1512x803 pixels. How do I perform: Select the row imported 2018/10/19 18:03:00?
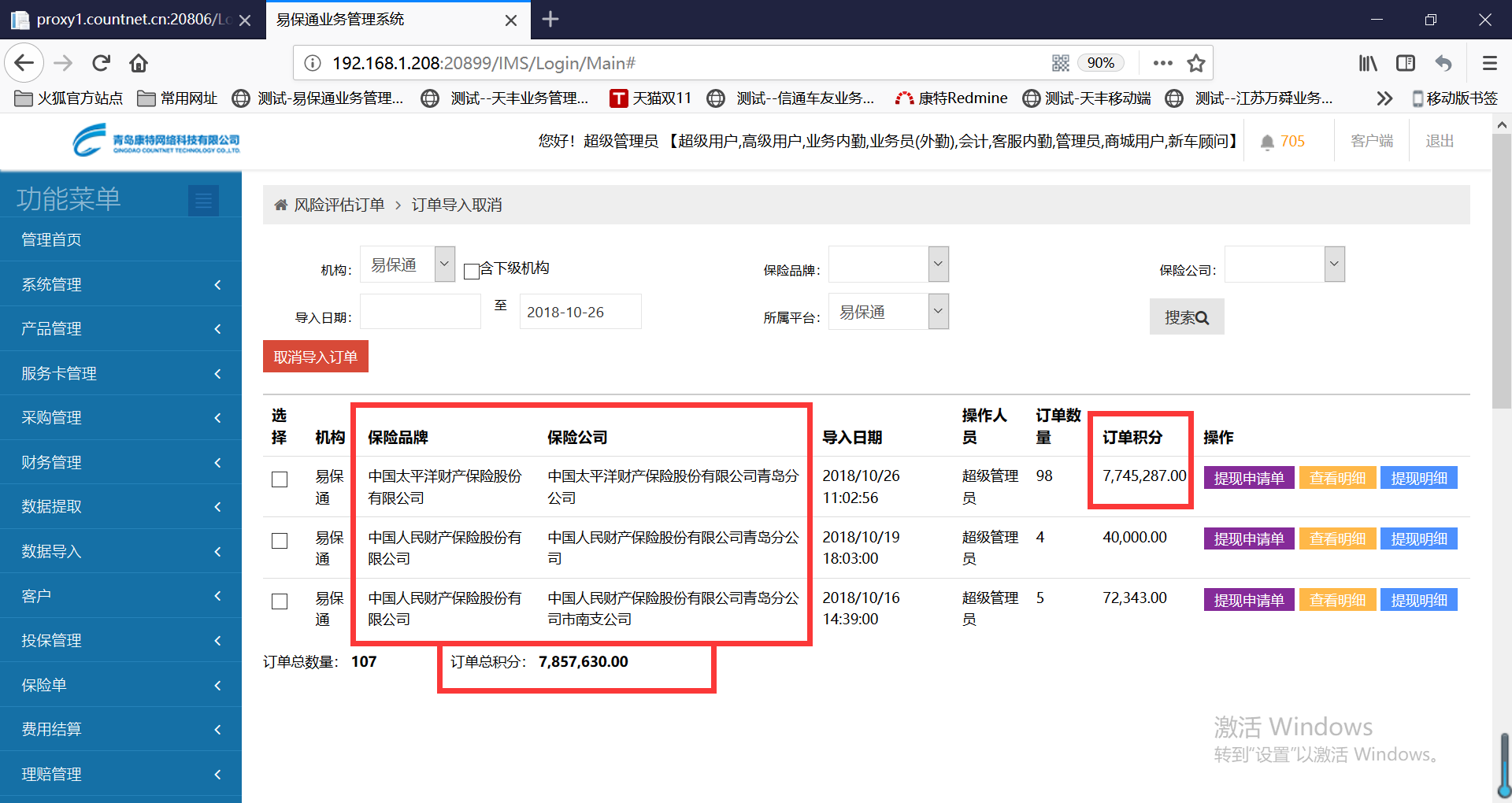[280, 540]
